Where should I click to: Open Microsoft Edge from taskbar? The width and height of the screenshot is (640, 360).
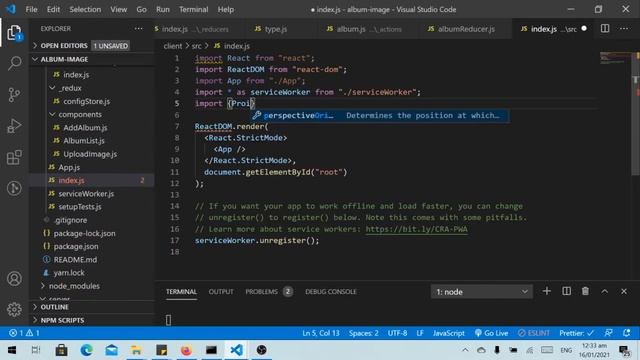point(87,350)
